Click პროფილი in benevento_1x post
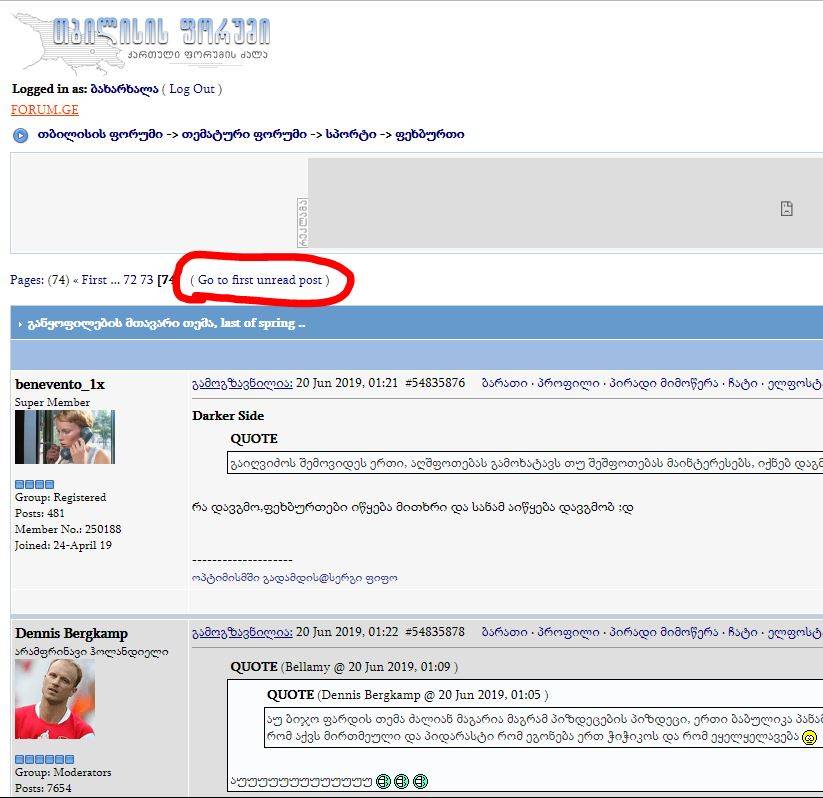The width and height of the screenshot is (823, 798). 568,383
